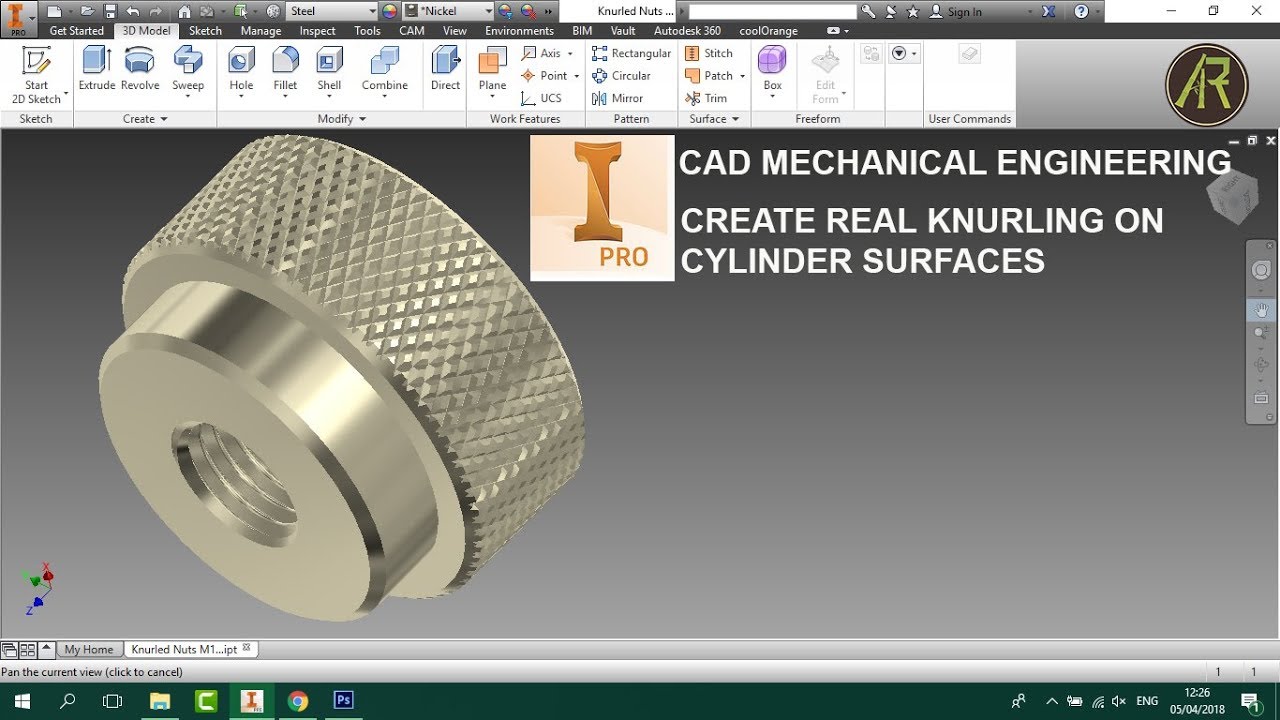The height and width of the screenshot is (720, 1280).
Task: Open File Explorer from the taskbar
Action: [160, 701]
